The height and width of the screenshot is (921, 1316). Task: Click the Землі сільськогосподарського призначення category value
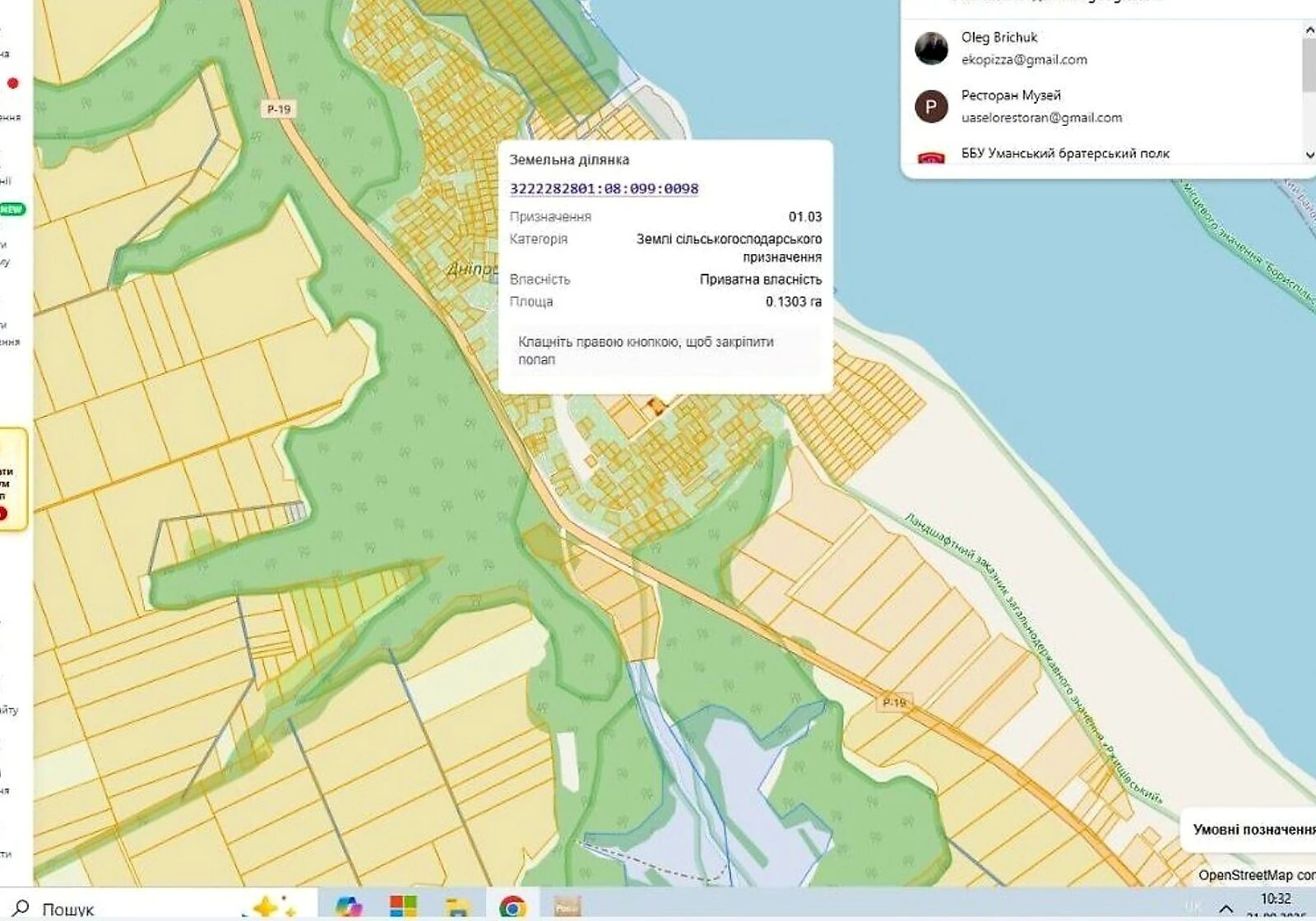[729, 248]
